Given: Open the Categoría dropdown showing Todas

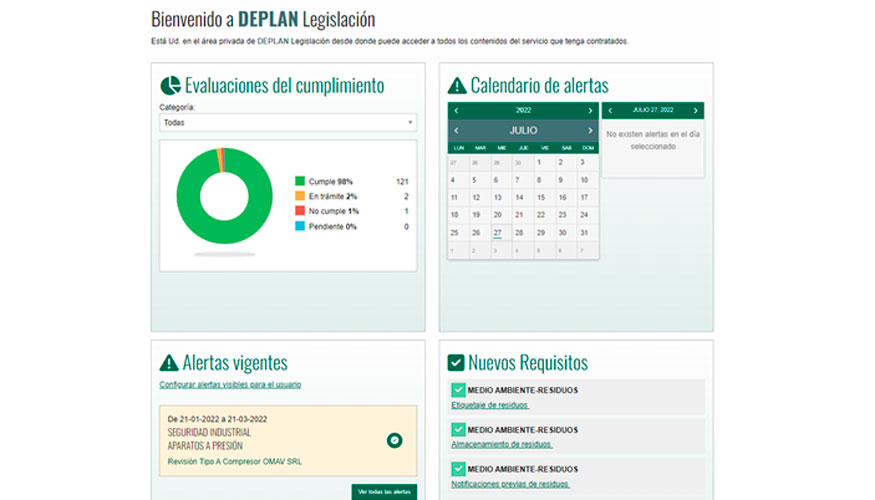Looking at the screenshot, I should pos(288,122).
